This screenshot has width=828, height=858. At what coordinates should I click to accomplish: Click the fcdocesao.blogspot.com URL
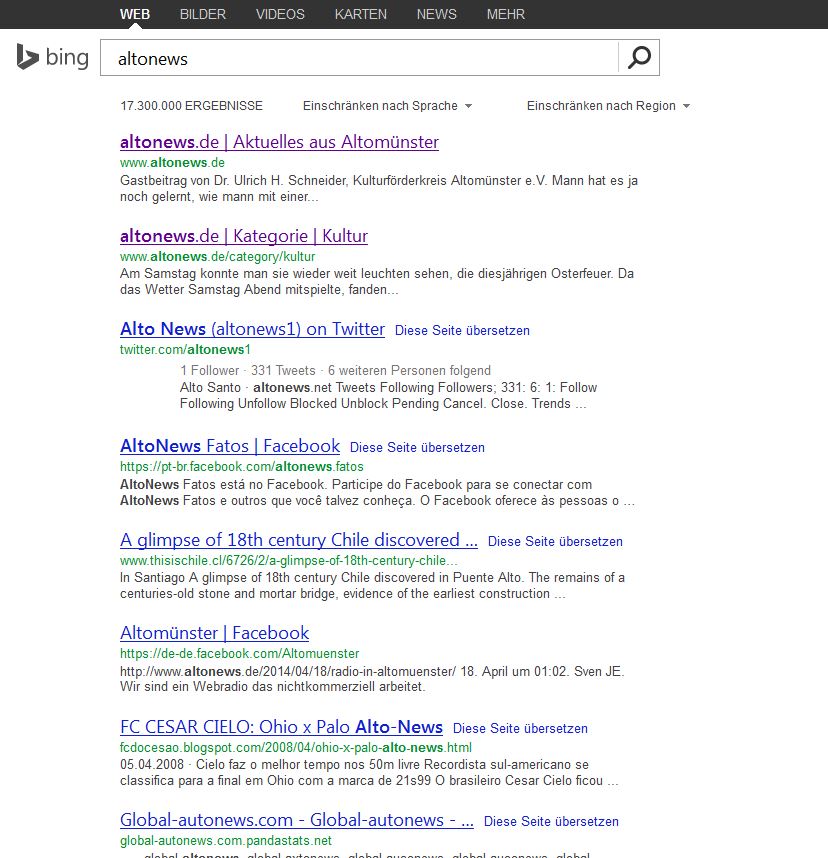coord(296,747)
